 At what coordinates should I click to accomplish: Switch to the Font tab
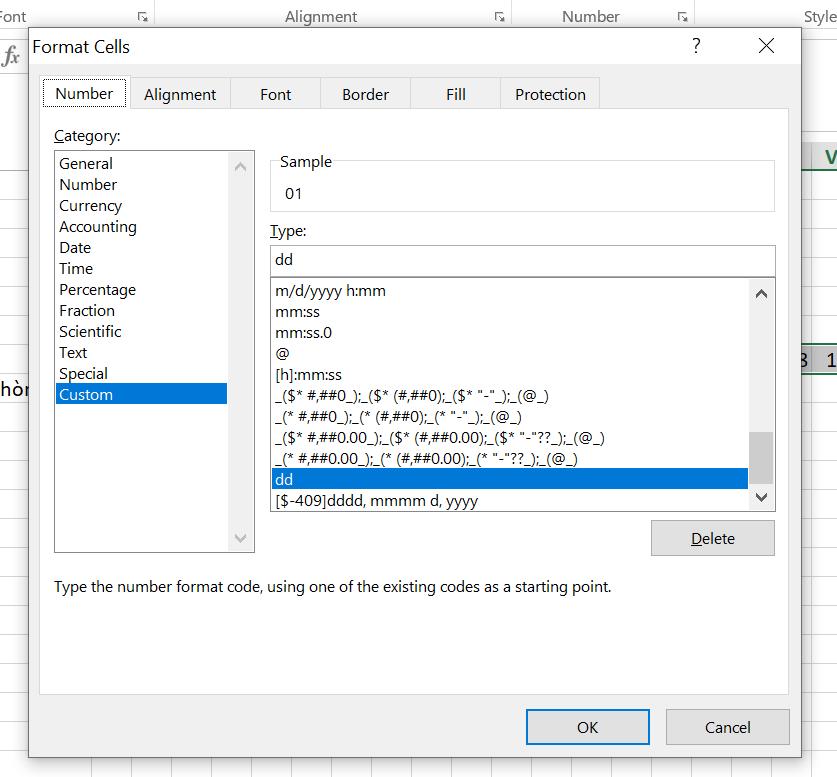coord(275,94)
